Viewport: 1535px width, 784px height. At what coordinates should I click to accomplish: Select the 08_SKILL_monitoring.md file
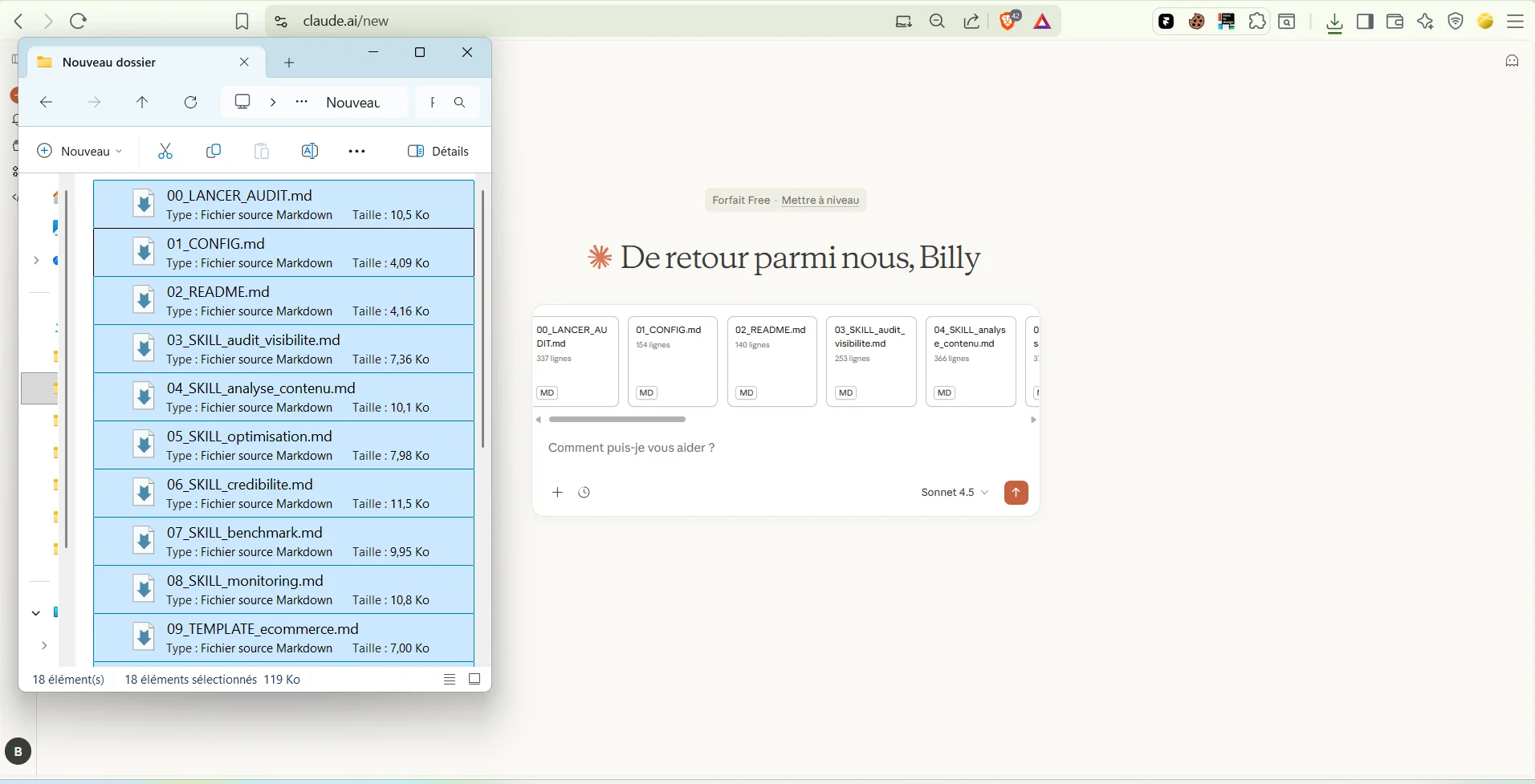tap(283, 590)
